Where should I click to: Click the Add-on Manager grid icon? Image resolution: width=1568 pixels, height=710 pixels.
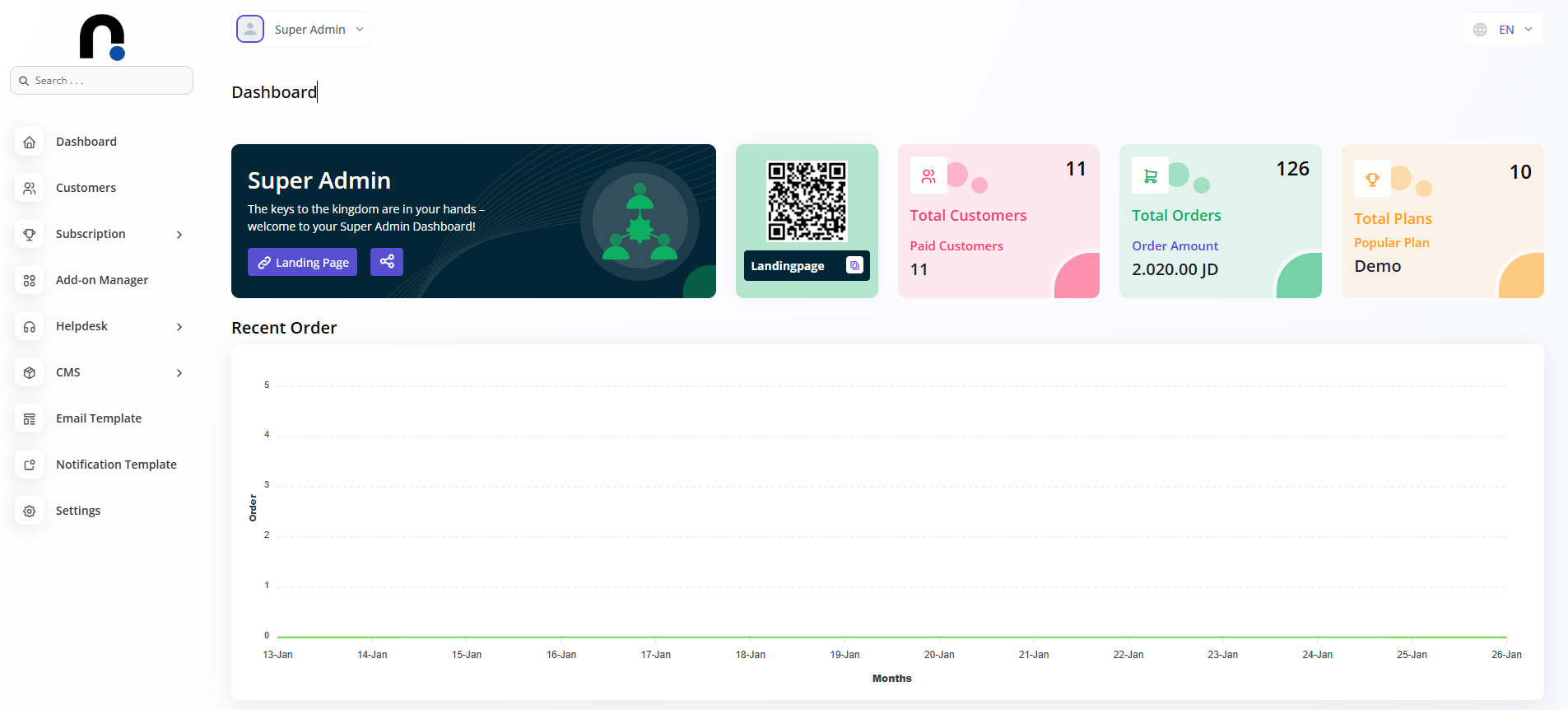[x=30, y=280]
